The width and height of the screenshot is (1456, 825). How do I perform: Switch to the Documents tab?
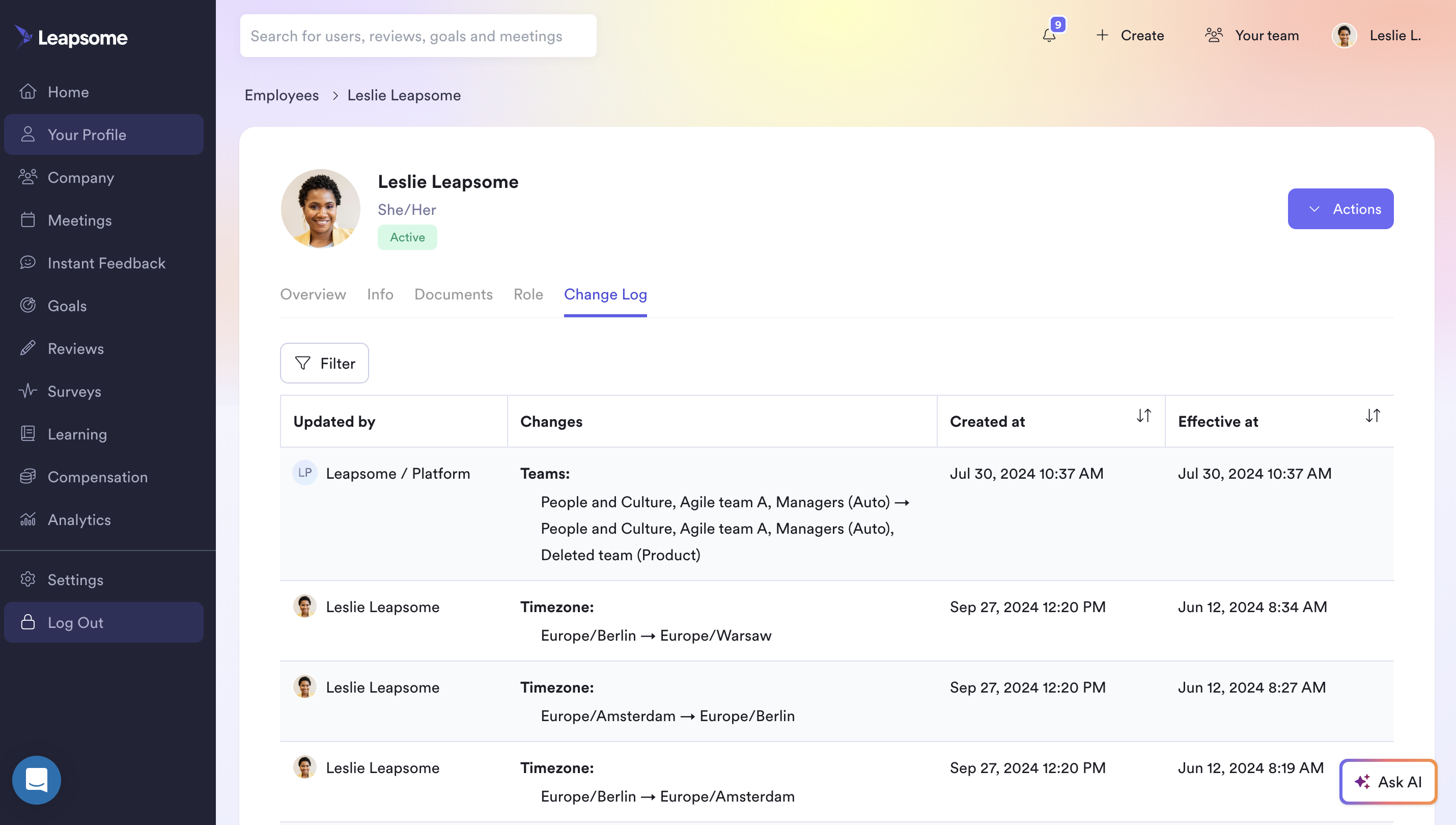[454, 294]
